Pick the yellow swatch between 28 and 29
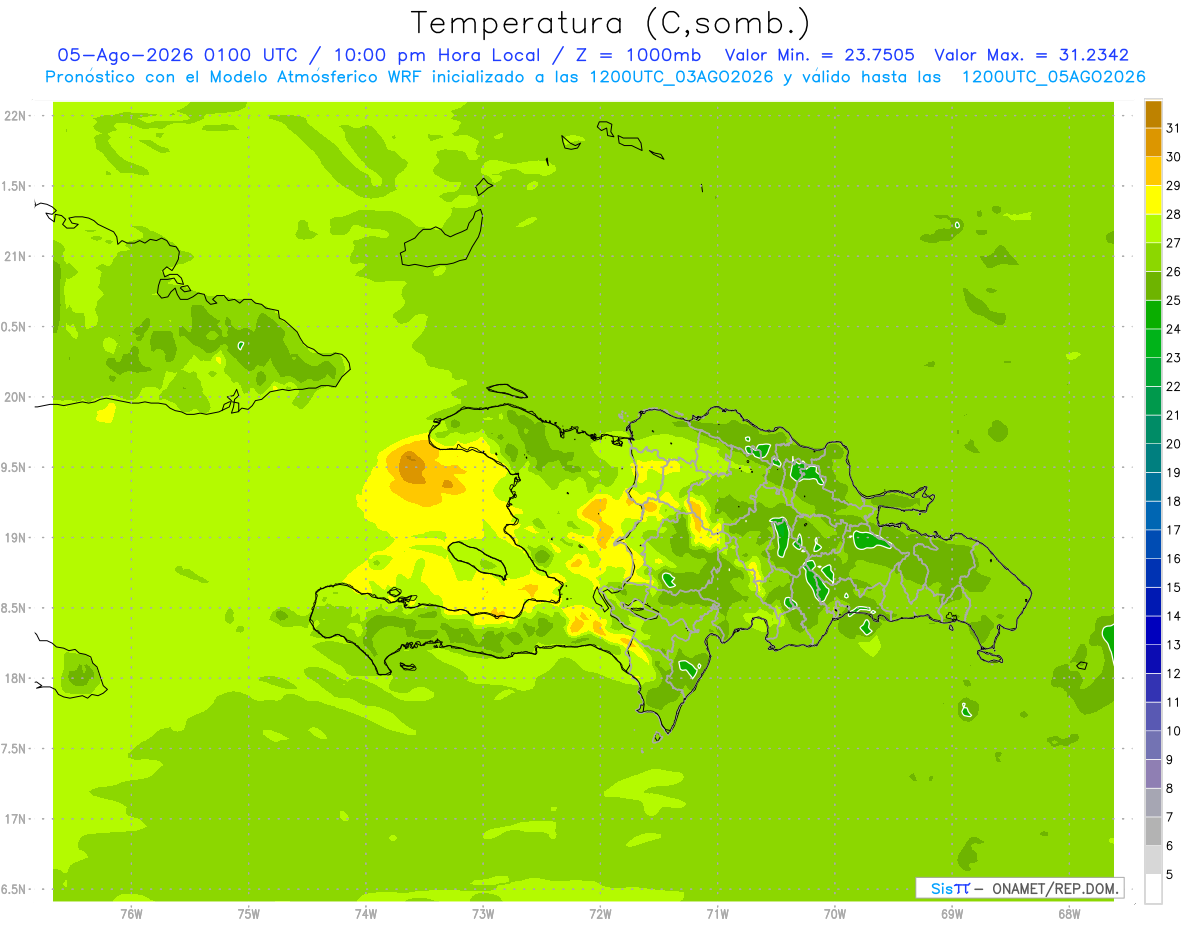The width and height of the screenshot is (1200, 927). pyautogui.click(x=1153, y=200)
